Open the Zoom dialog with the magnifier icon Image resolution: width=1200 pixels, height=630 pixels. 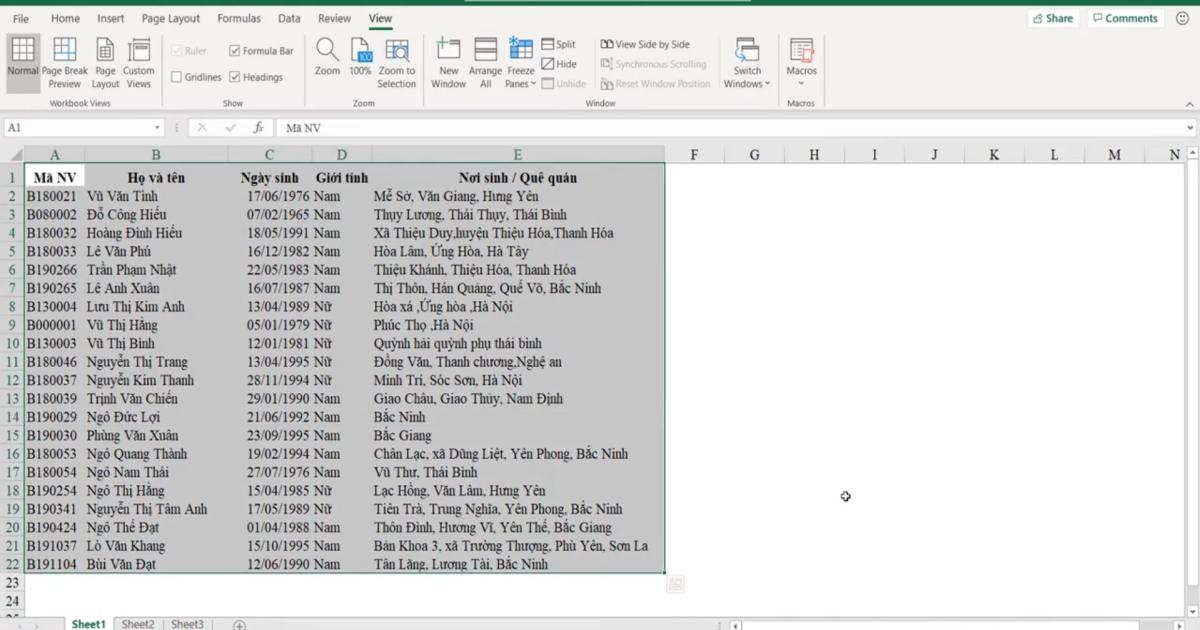tap(327, 60)
